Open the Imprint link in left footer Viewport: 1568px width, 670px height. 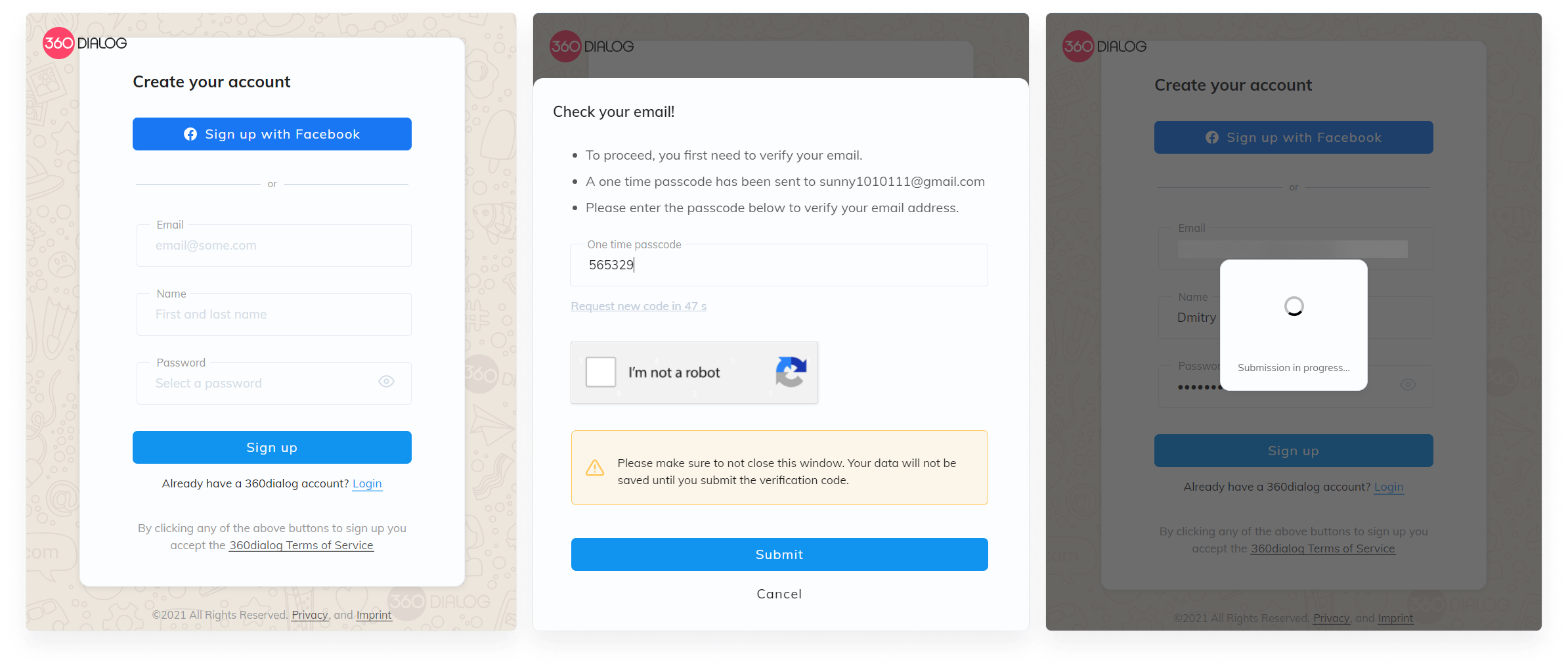coord(374,615)
